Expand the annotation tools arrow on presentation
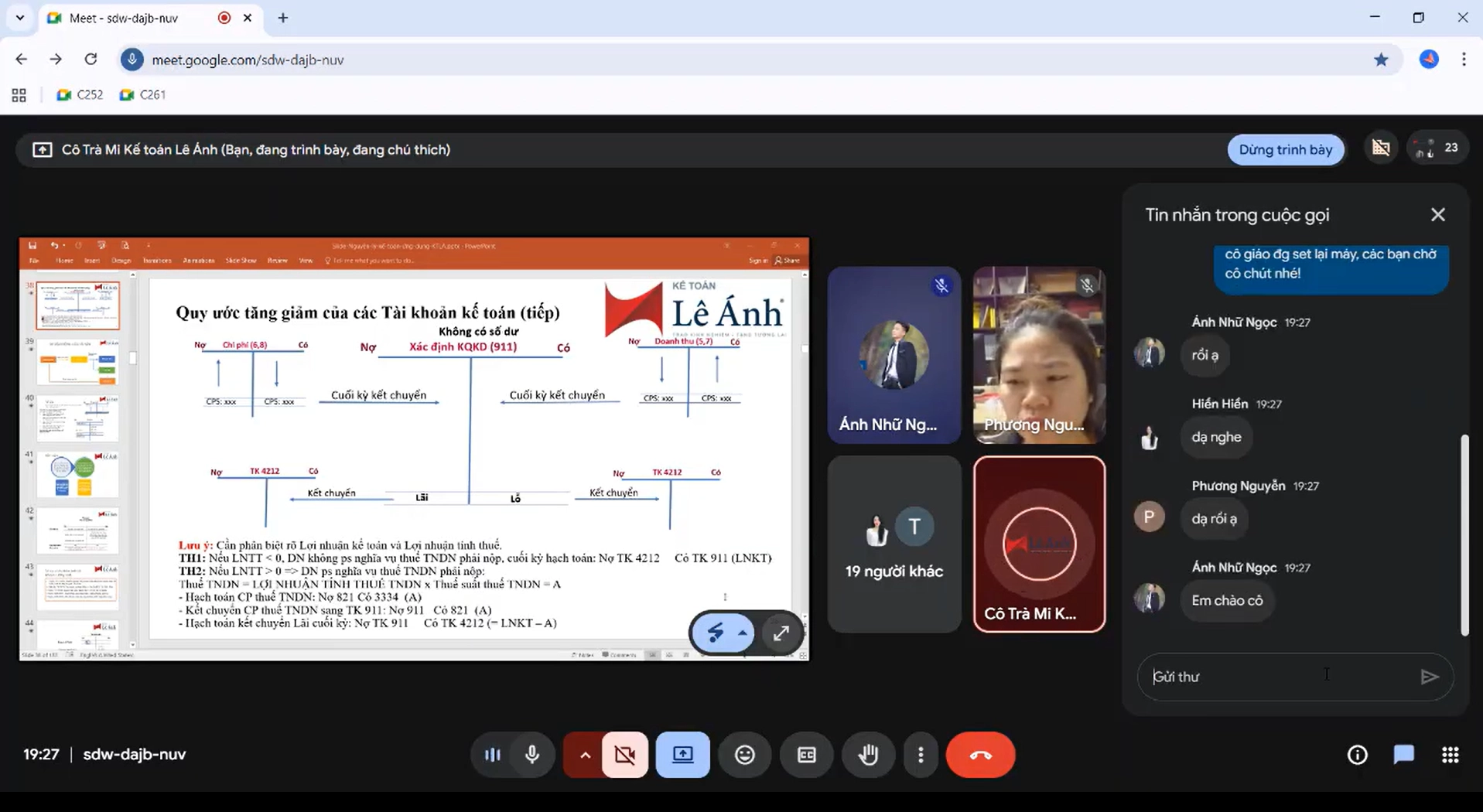Screen dimensions: 1483x812 (x=742, y=633)
